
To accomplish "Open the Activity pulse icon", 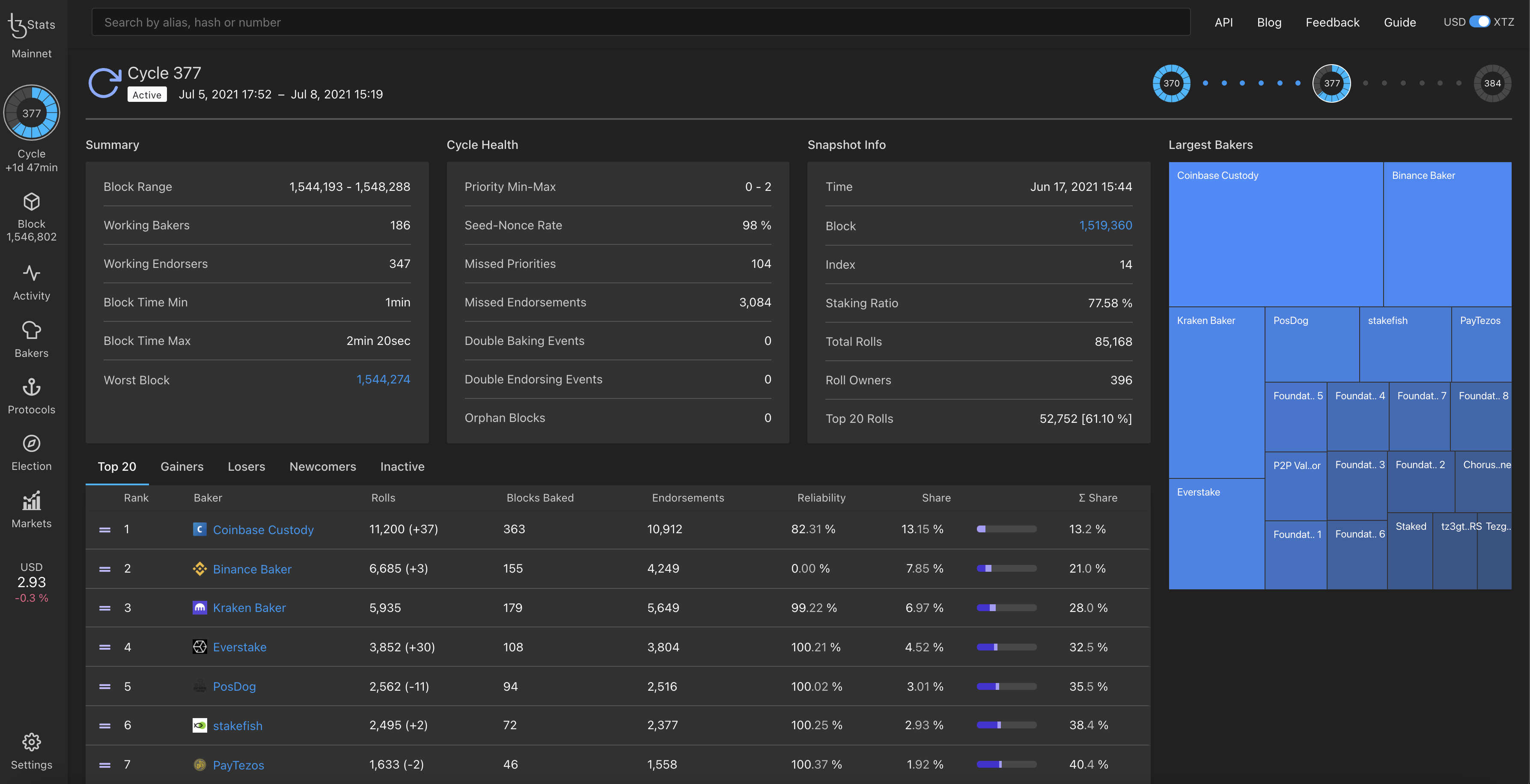I will pyautogui.click(x=32, y=274).
